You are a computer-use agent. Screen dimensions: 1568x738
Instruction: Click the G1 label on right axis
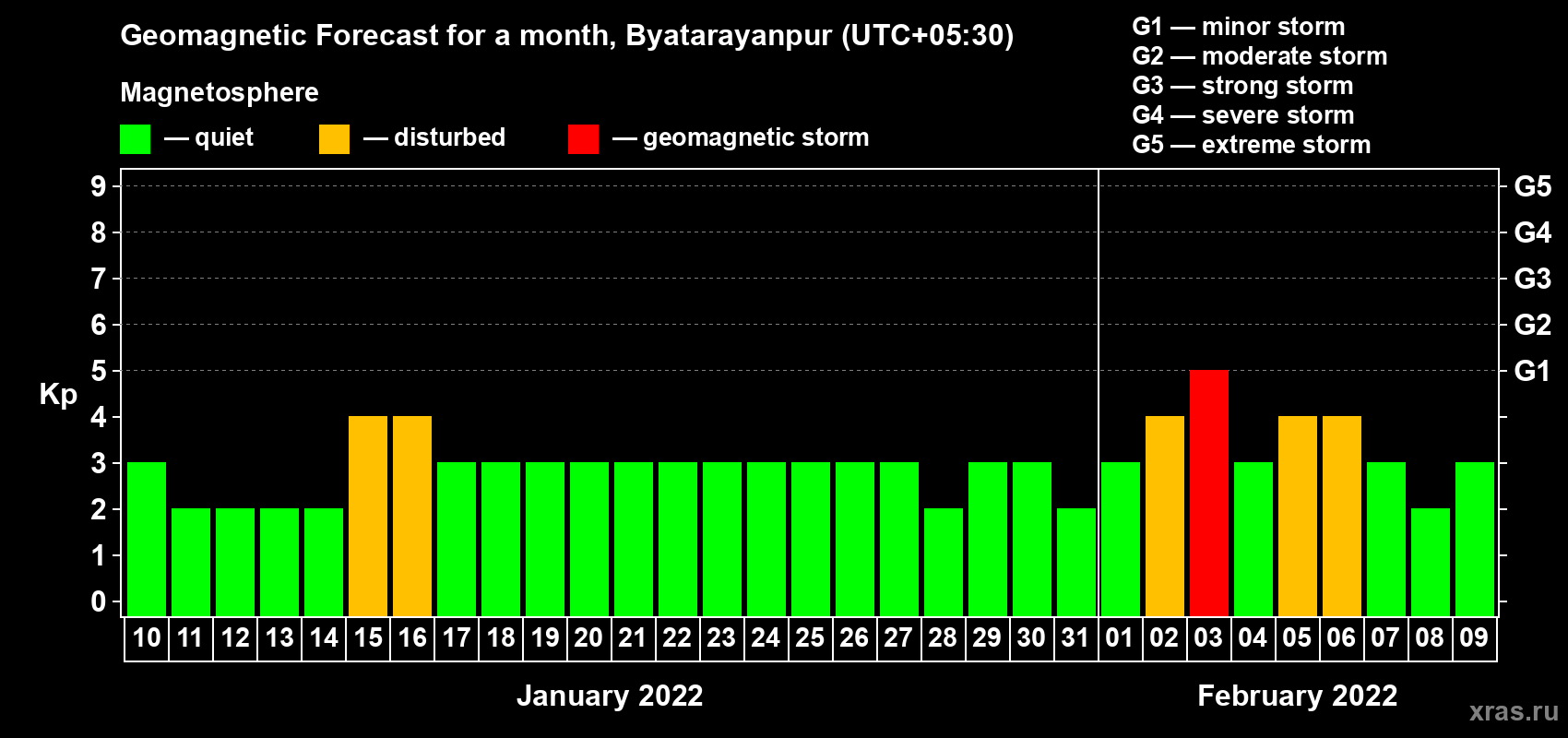coord(1532,371)
